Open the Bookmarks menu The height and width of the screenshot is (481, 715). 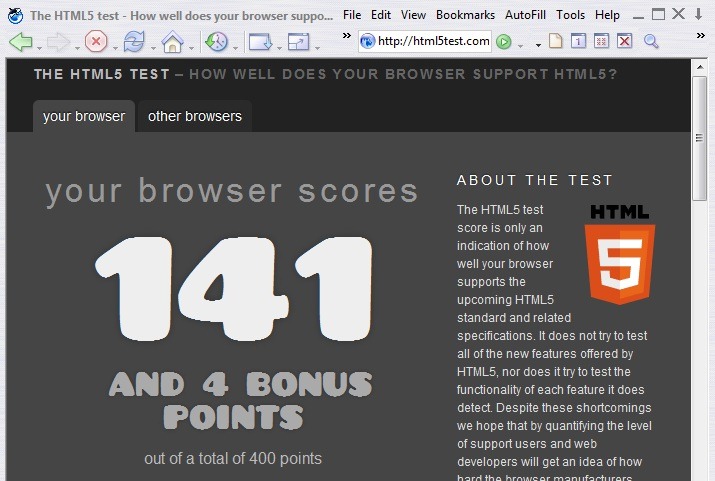point(465,15)
